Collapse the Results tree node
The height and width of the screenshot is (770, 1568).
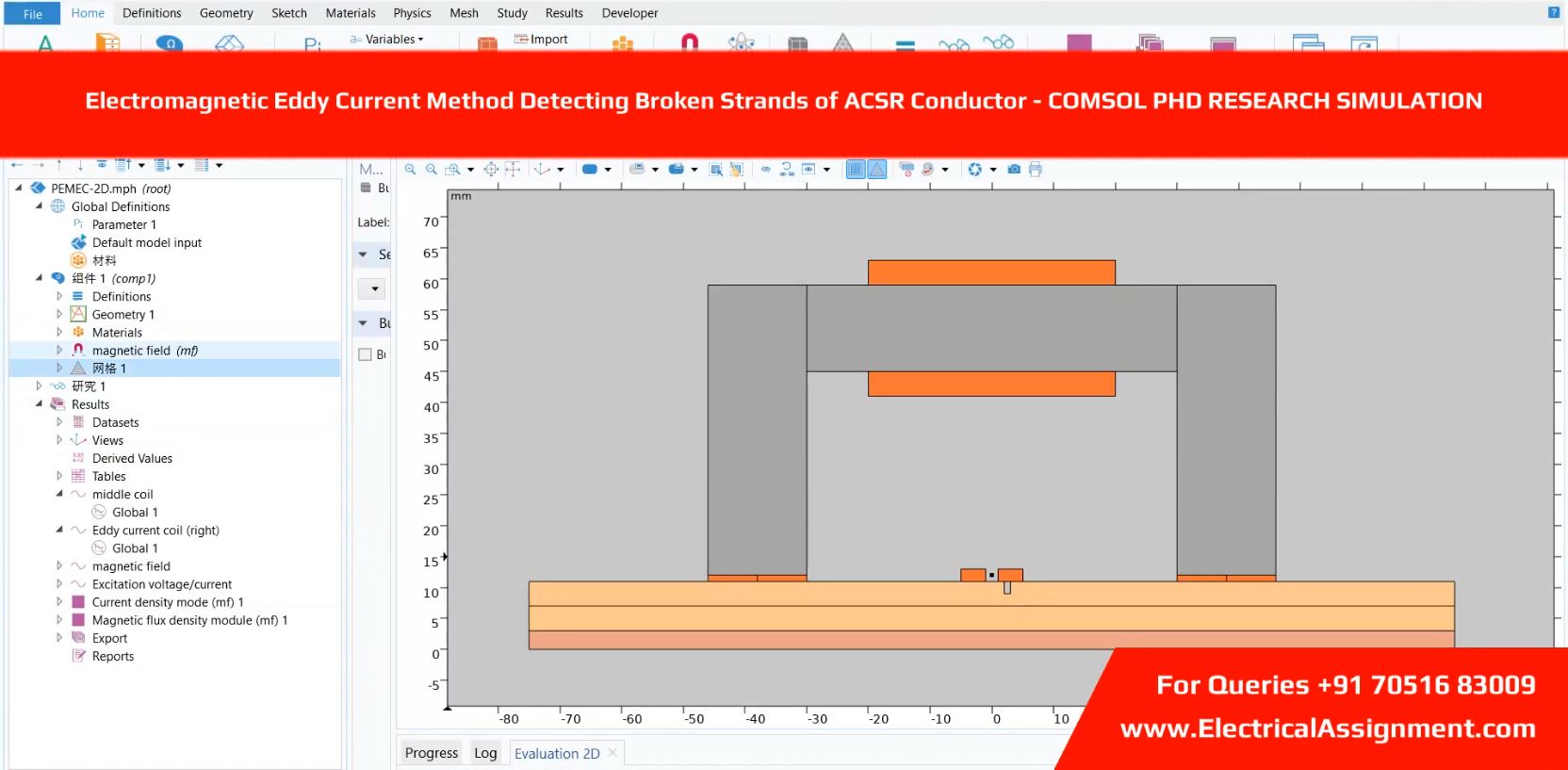click(39, 404)
